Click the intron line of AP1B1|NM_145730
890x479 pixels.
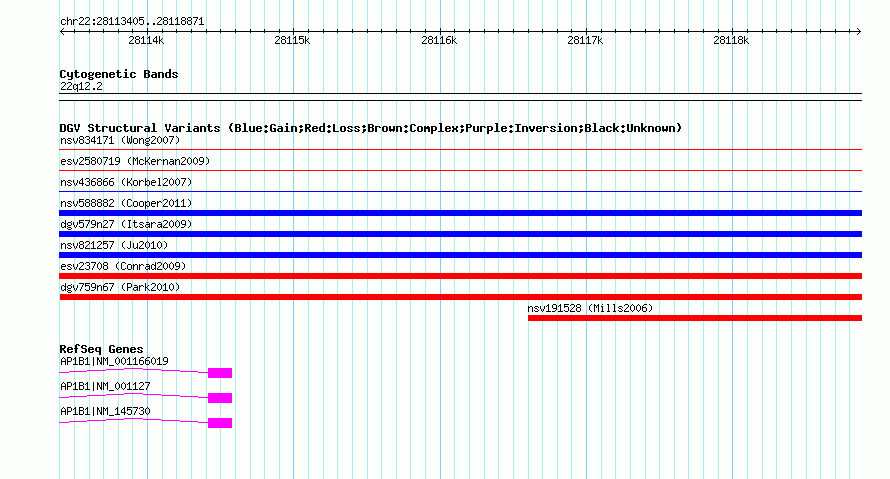pos(133,421)
